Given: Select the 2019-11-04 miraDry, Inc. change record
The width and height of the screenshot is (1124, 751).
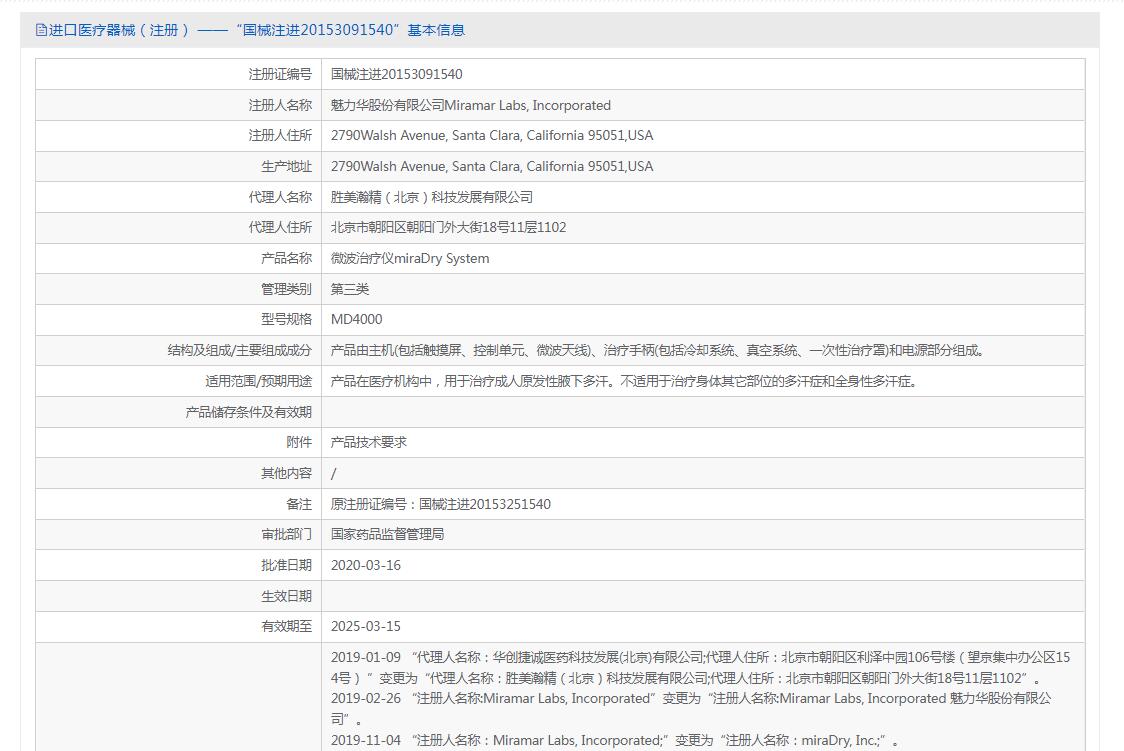Looking at the screenshot, I should (614, 740).
